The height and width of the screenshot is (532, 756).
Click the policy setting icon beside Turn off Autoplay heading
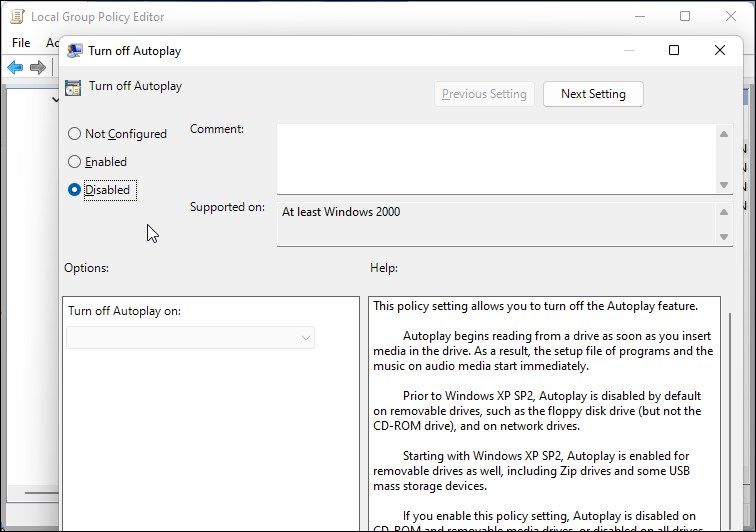[73, 88]
